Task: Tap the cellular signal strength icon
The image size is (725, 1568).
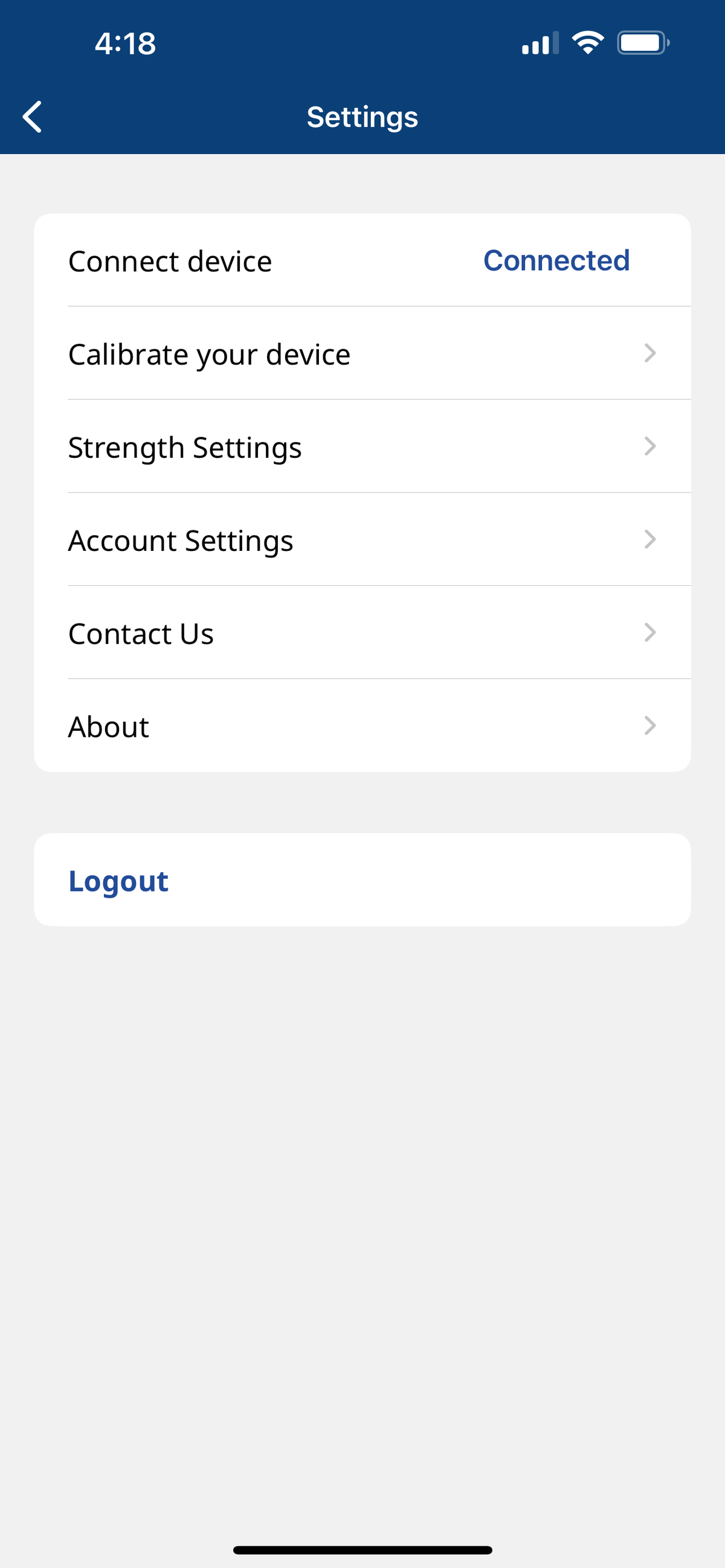Action: (540, 44)
